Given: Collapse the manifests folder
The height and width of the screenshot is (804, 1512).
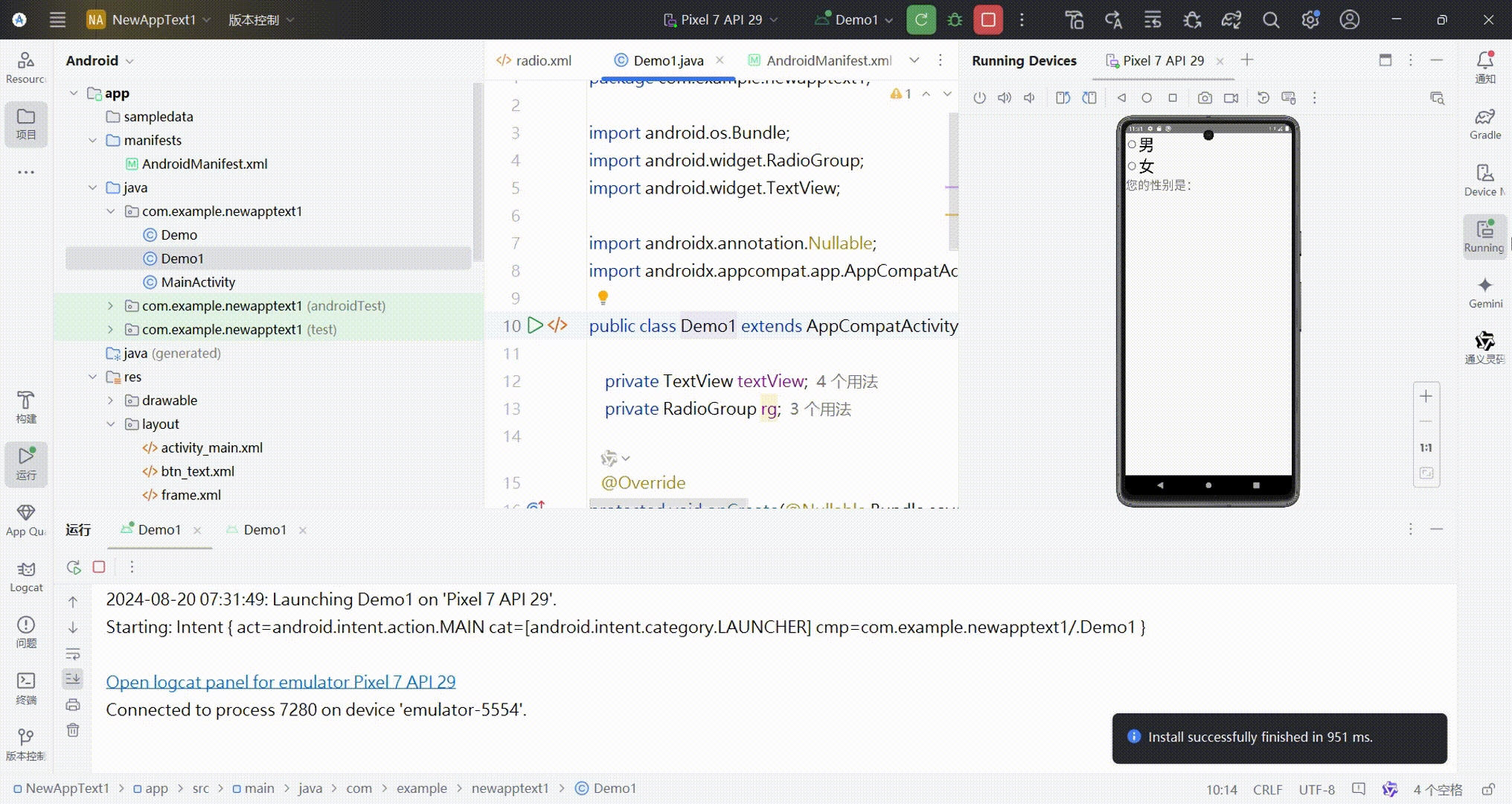Looking at the screenshot, I should [x=92, y=140].
